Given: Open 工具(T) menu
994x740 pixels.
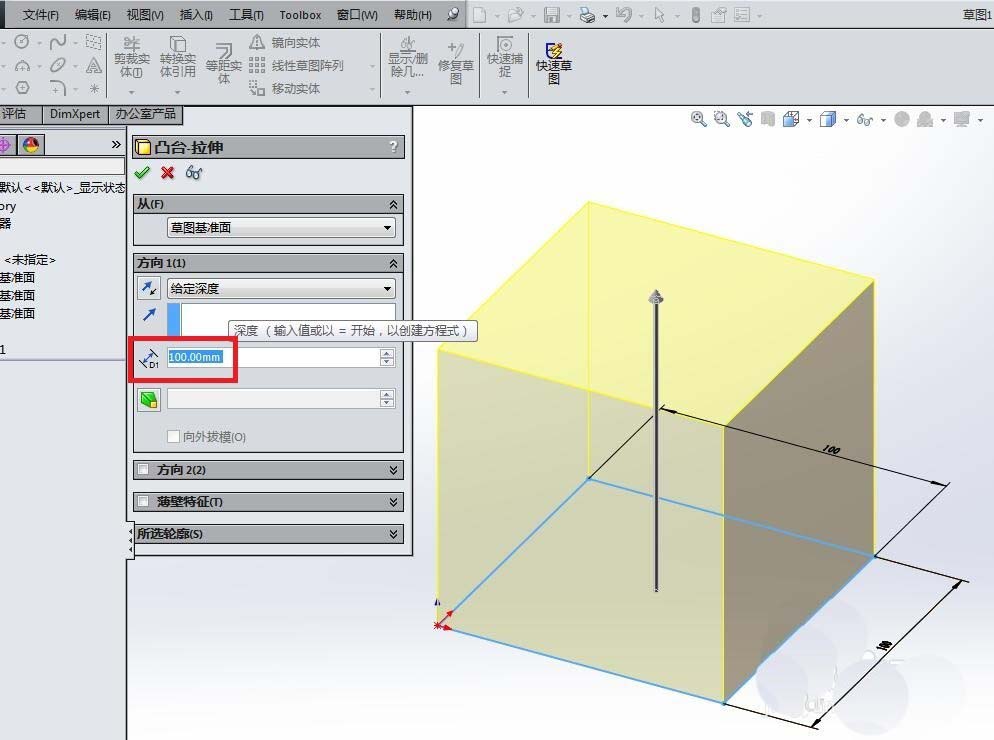Looking at the screenshot, I should point(246,15).
